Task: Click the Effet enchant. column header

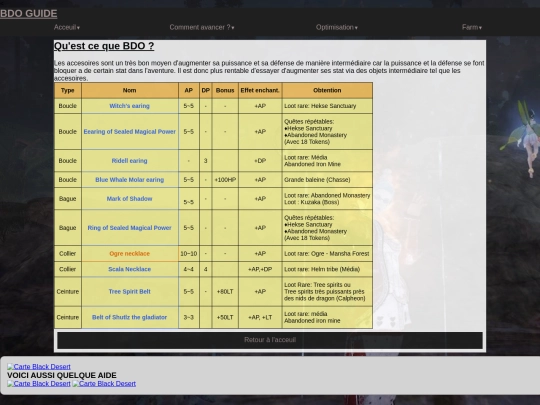Action: [260, 91]
